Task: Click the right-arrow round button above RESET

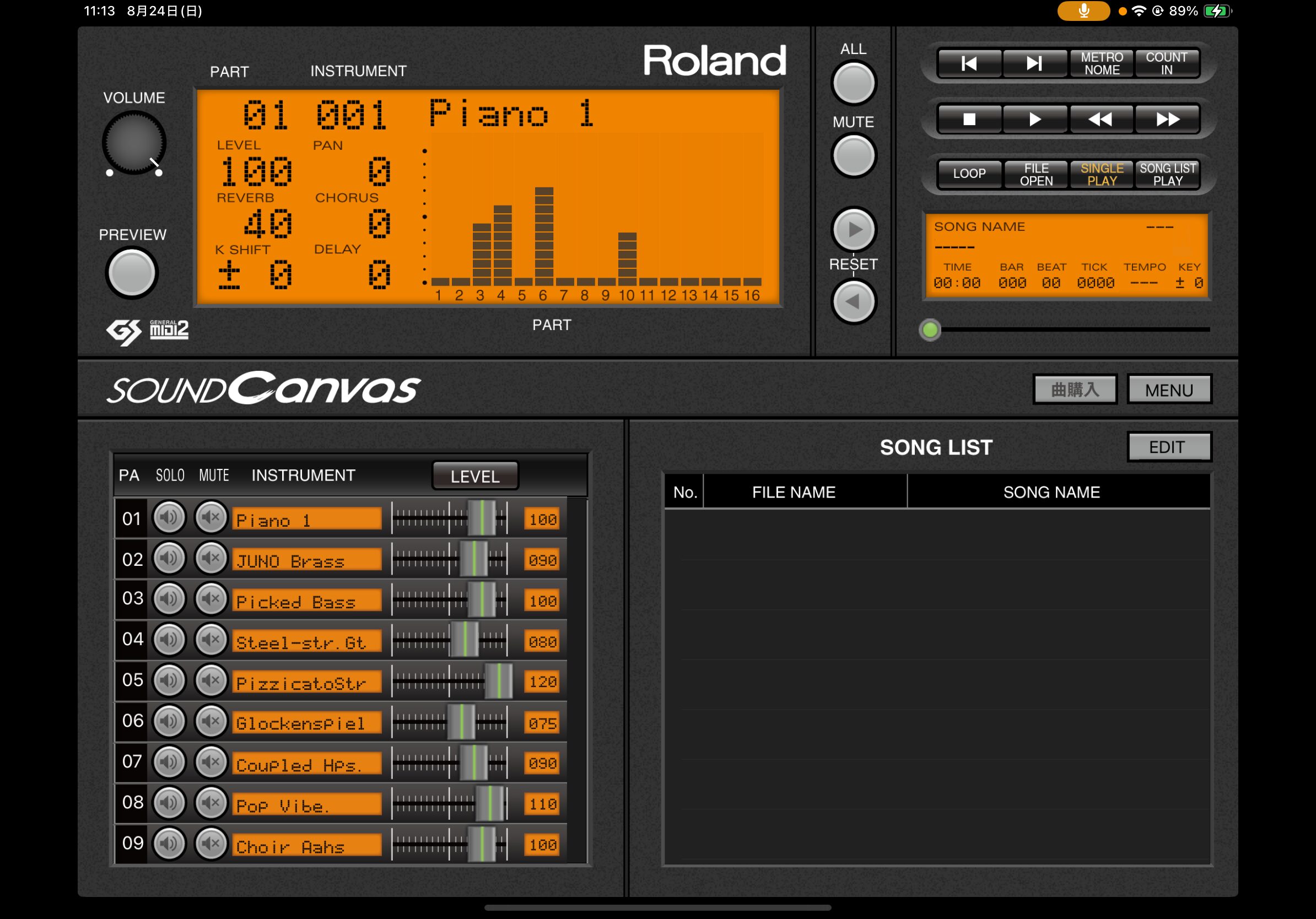Action: 854,229
